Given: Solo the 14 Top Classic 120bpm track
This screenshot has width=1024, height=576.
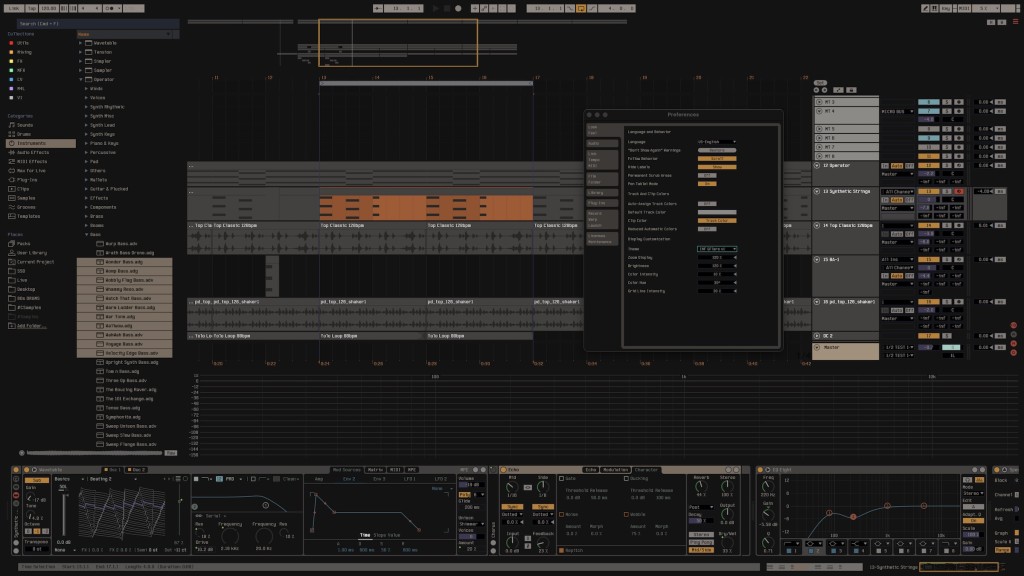Looking at the screenshot, I should pyautogui.click(x=945, y=226).
